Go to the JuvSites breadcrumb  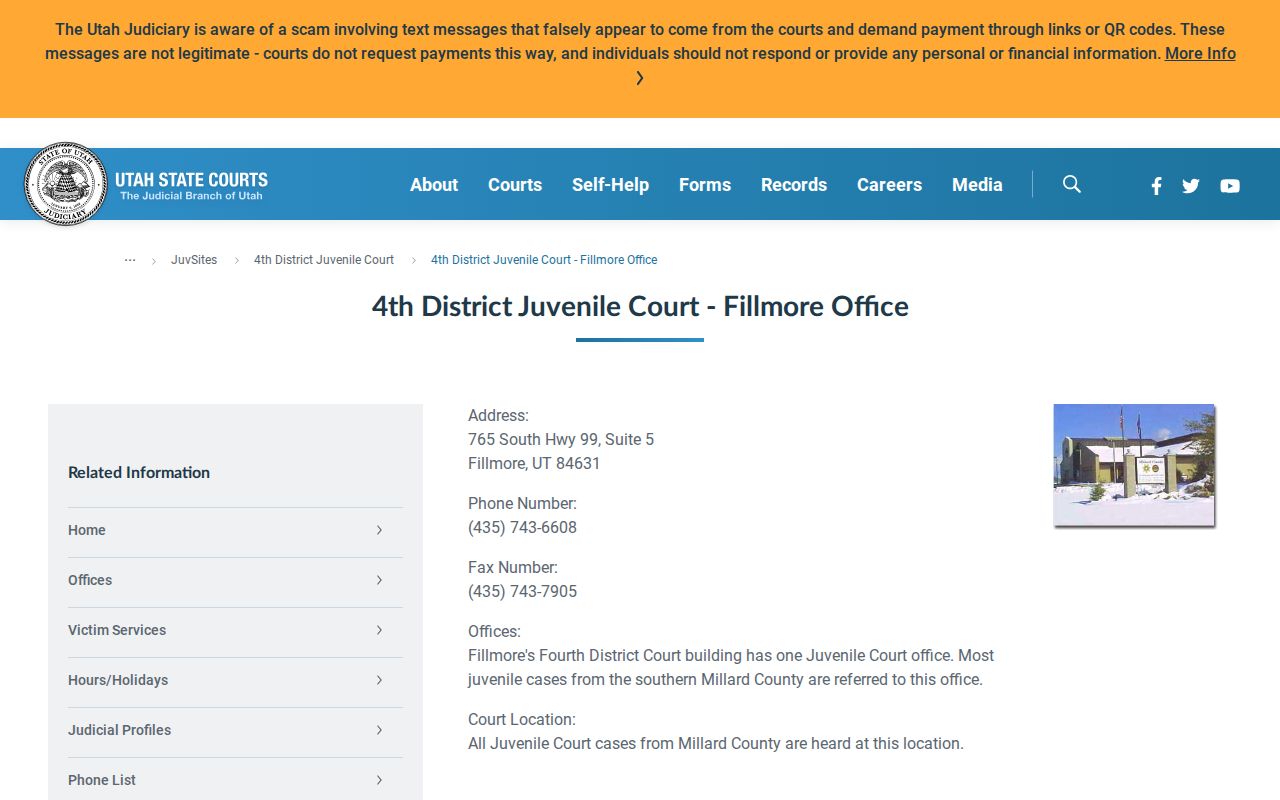click(194, 260)
